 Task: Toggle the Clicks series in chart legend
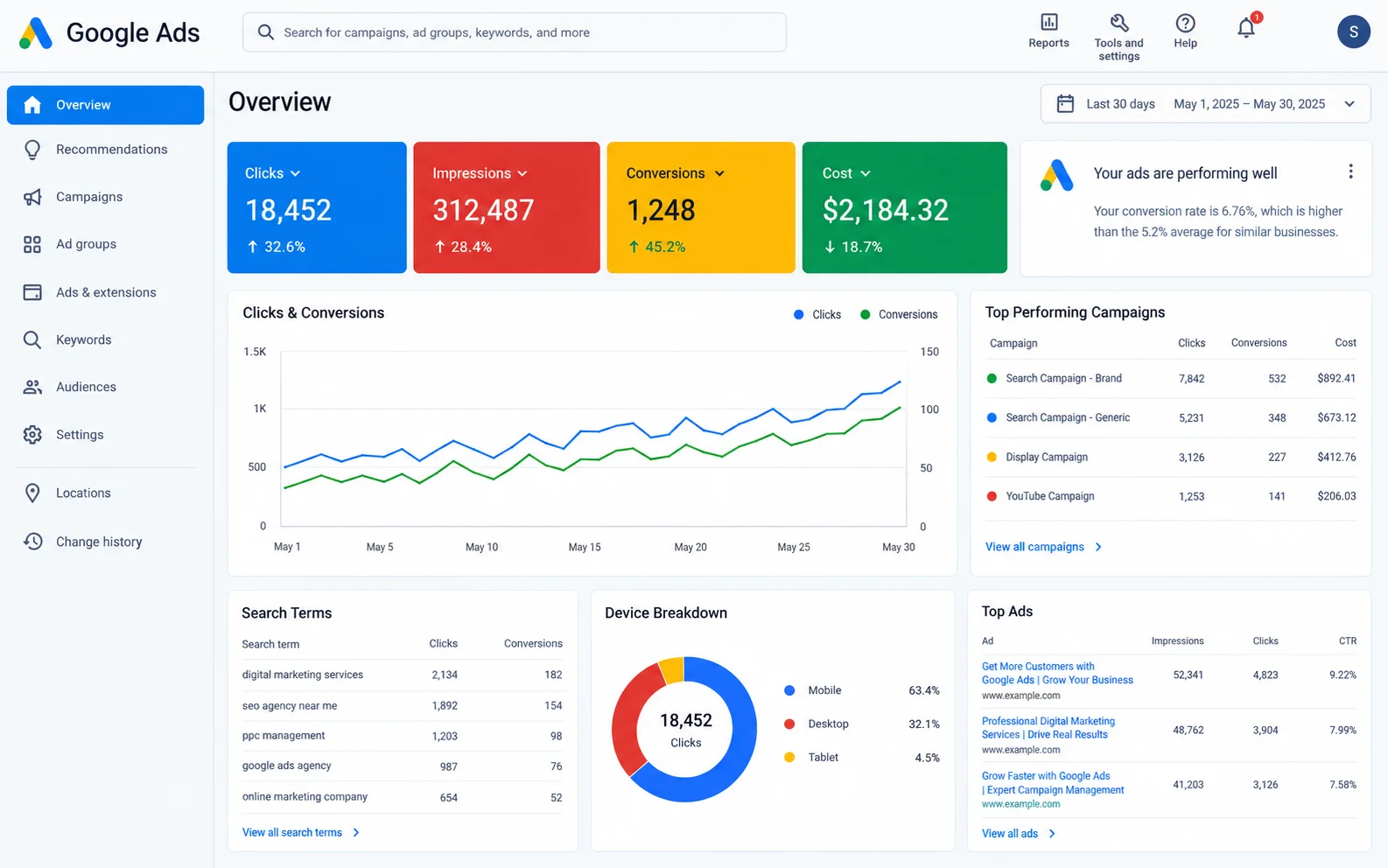(817, 315)
